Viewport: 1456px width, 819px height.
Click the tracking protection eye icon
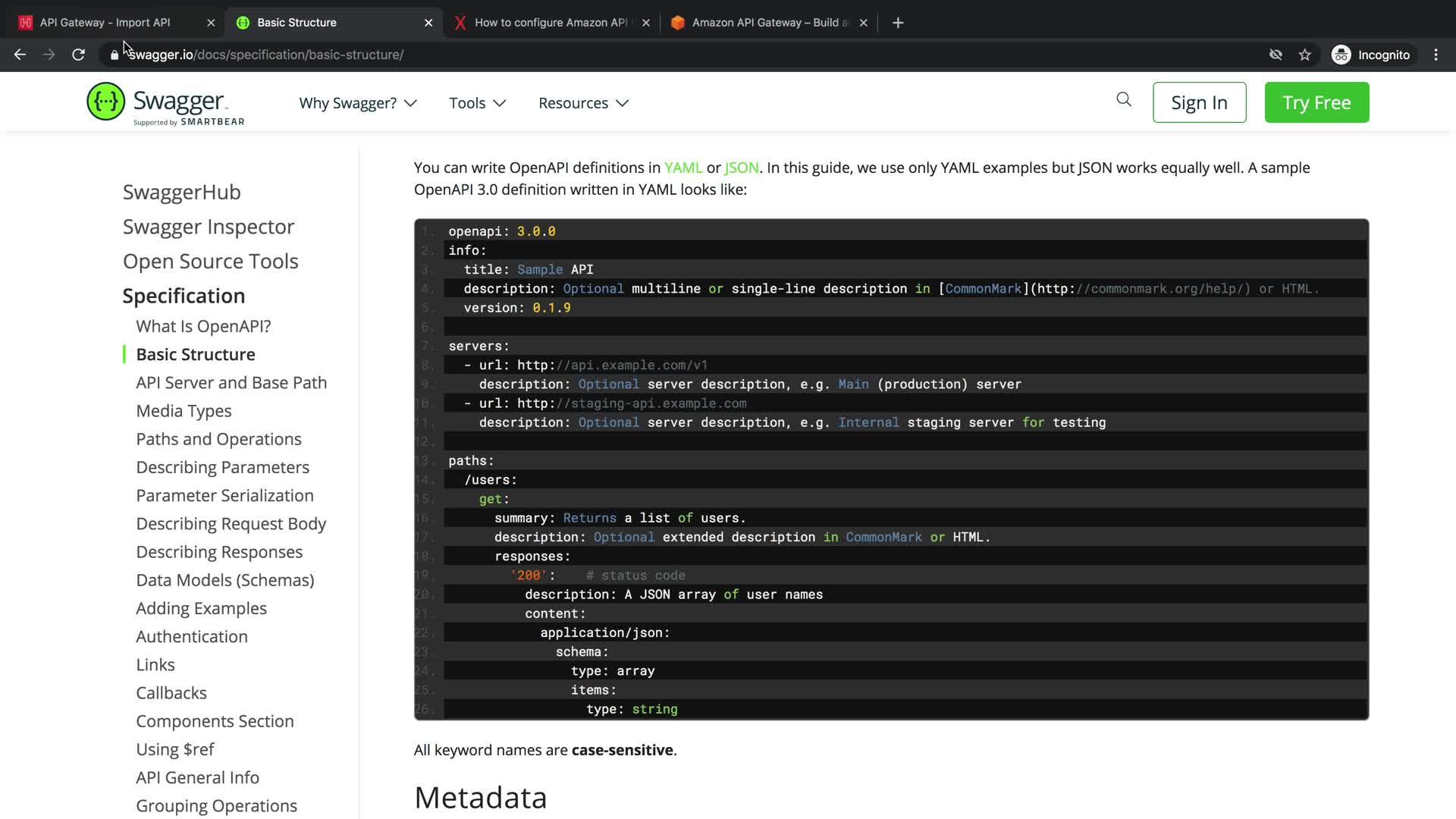(x=1276, y=55)
